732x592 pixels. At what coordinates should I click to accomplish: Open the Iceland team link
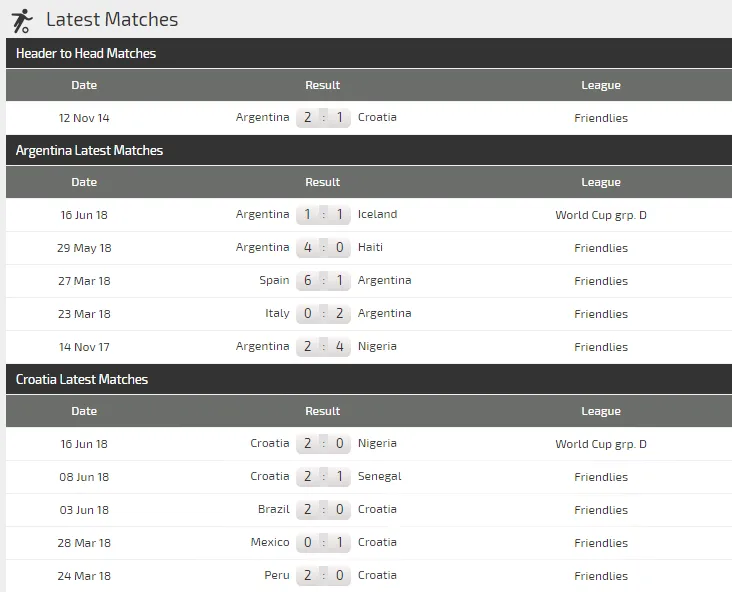(377, 214)
